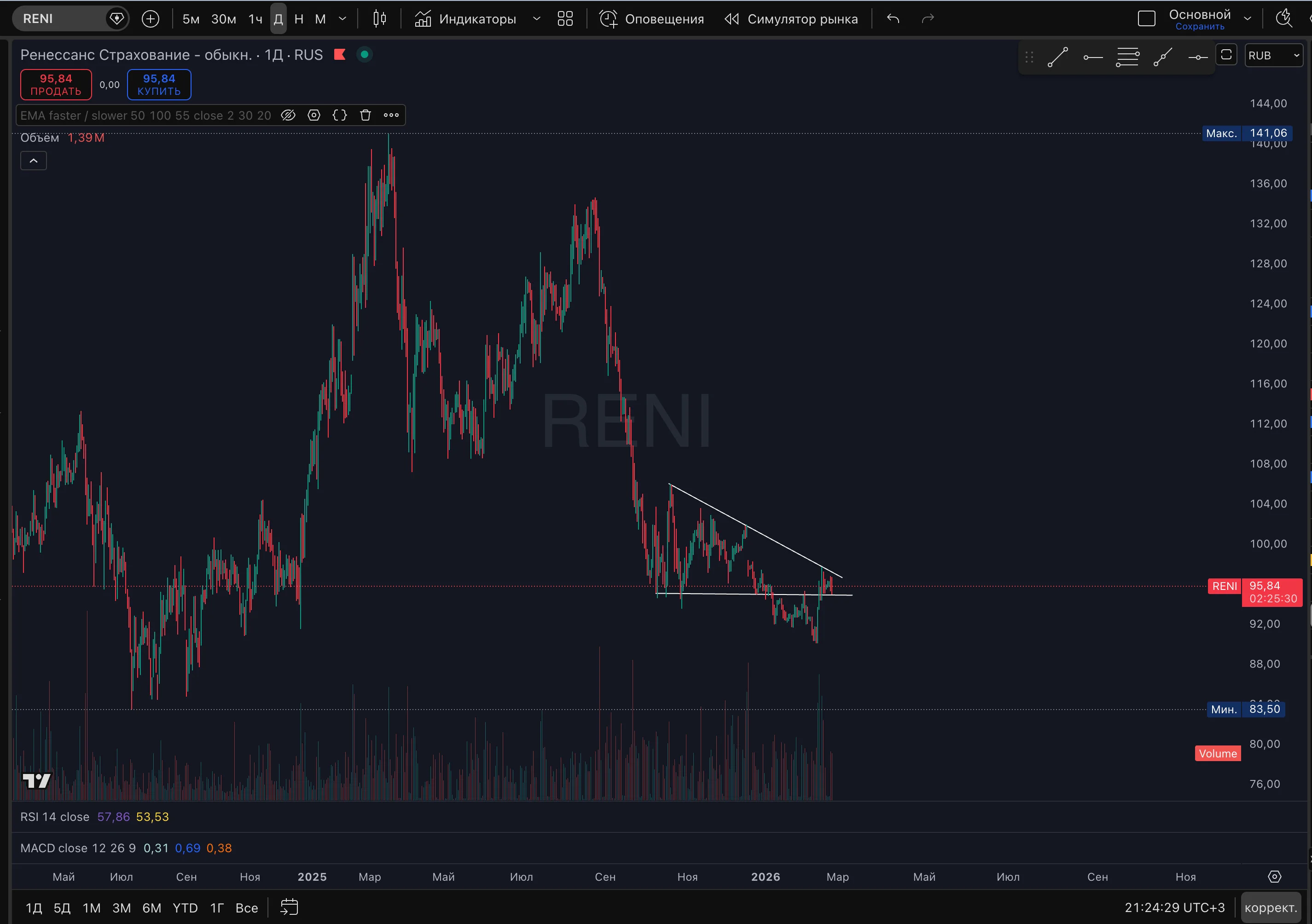
Task: Switch to the 5м timeframe
Action: pos(191,19)
